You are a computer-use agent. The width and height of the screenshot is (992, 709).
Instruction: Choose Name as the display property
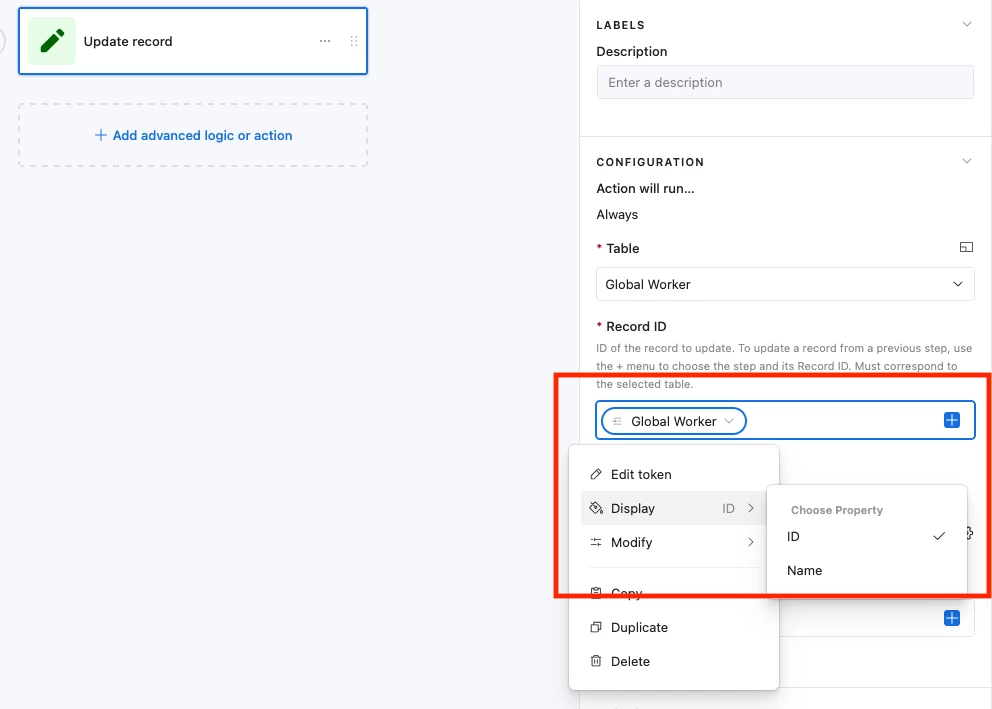pyautogui.click(x=866, y=570)
